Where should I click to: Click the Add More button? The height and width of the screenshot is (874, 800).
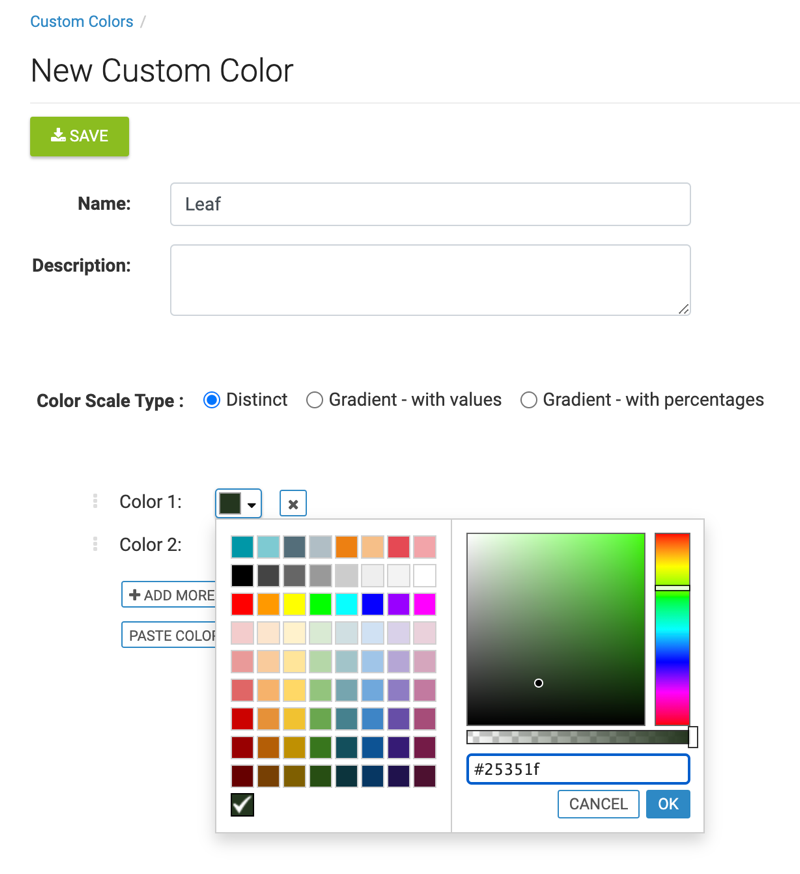(x=170, y=595)
